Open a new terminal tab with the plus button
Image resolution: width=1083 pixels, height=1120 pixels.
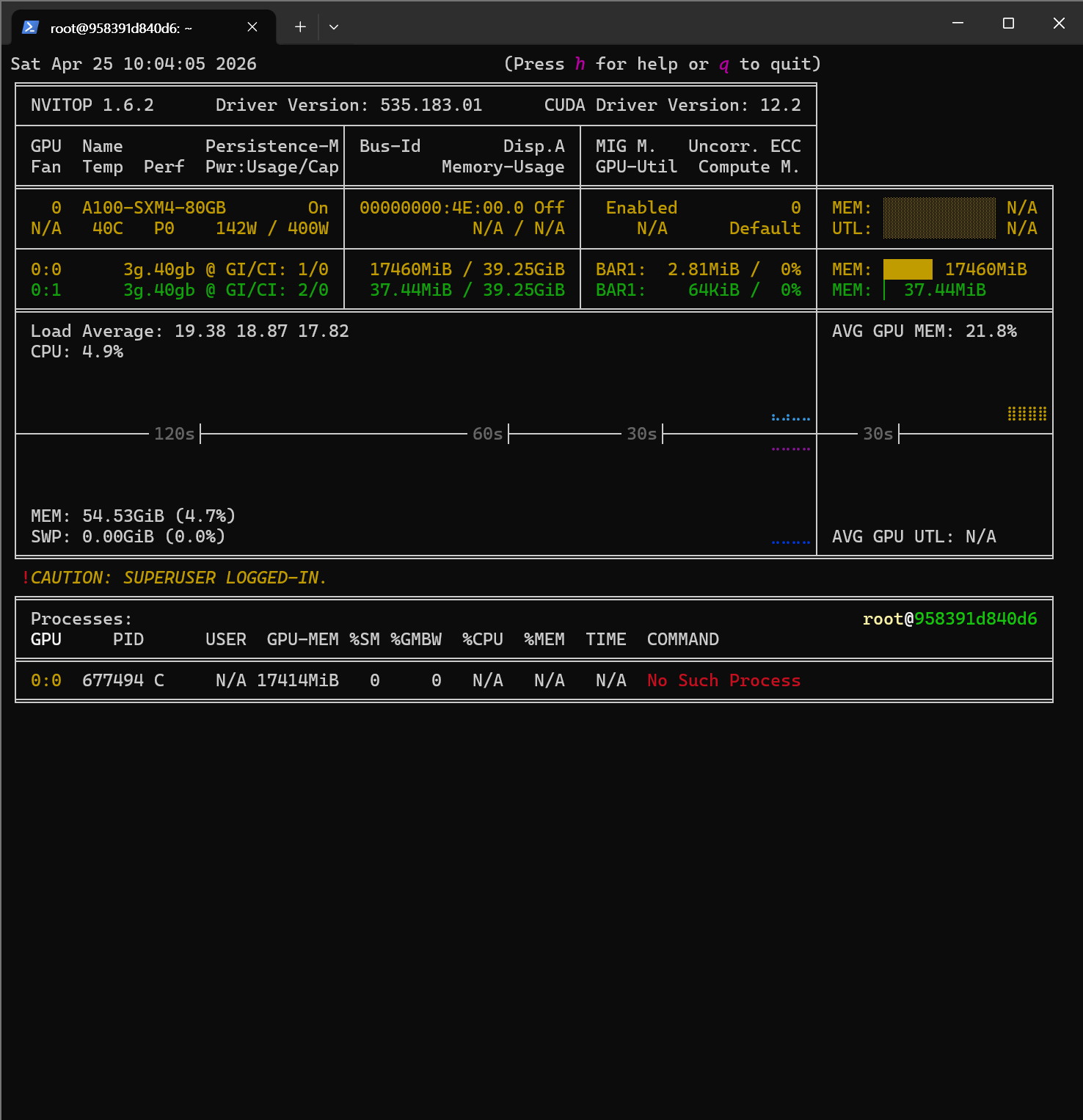(300, 27)
